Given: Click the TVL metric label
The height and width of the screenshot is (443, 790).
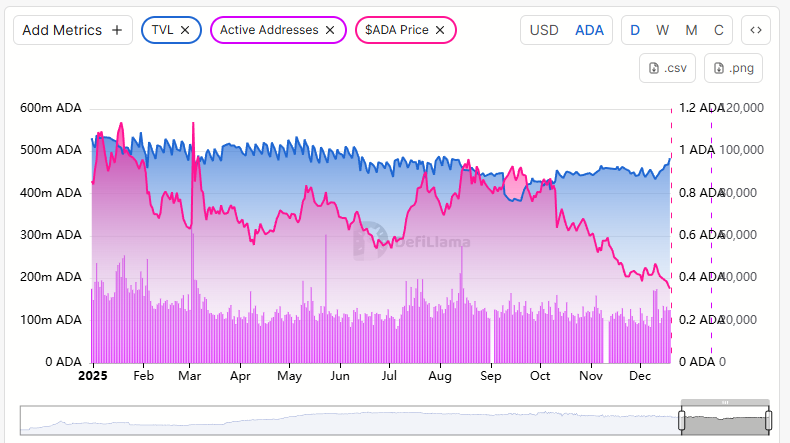Looking at the screenshot, I should pyautogui.click(x=162, y=30).
